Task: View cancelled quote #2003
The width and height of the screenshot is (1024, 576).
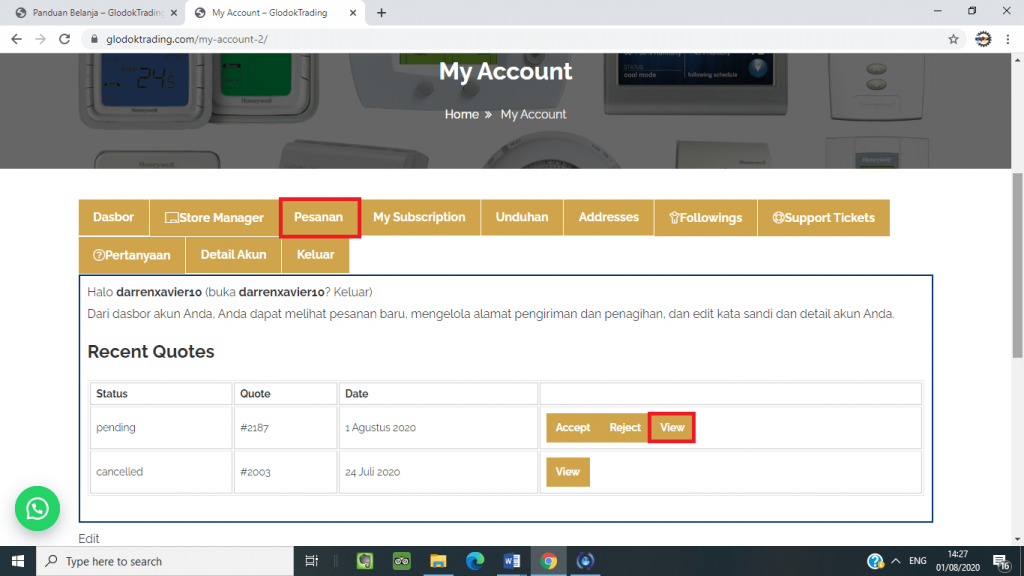Action: (567, 472)
